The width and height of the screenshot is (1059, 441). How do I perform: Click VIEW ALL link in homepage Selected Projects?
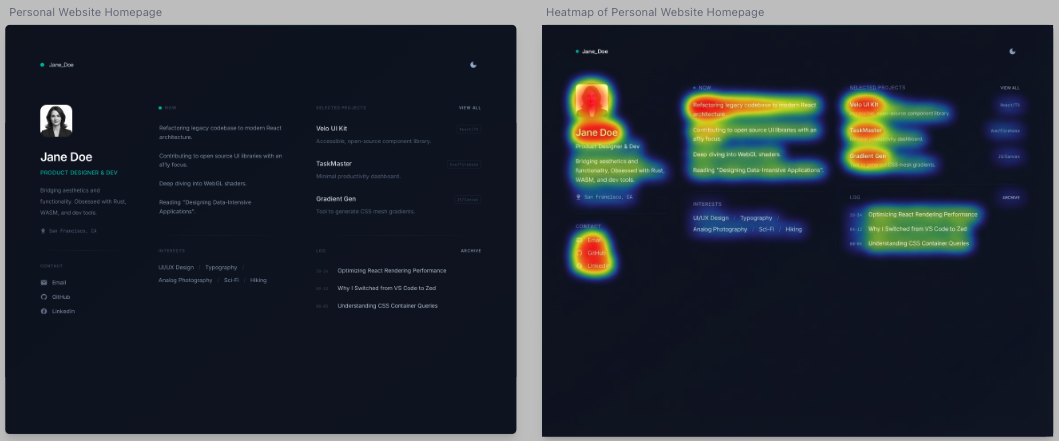point(470,107)
